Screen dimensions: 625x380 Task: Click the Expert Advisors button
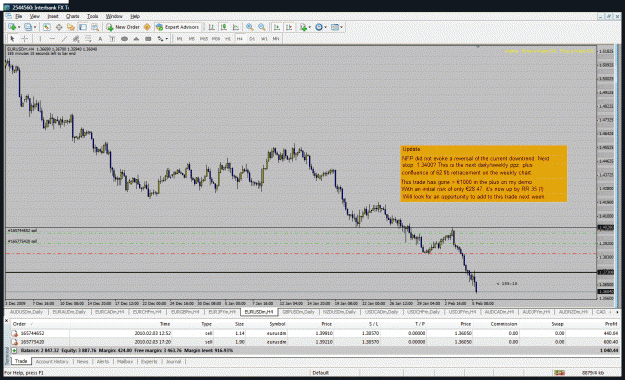click(x=177, y=27)
